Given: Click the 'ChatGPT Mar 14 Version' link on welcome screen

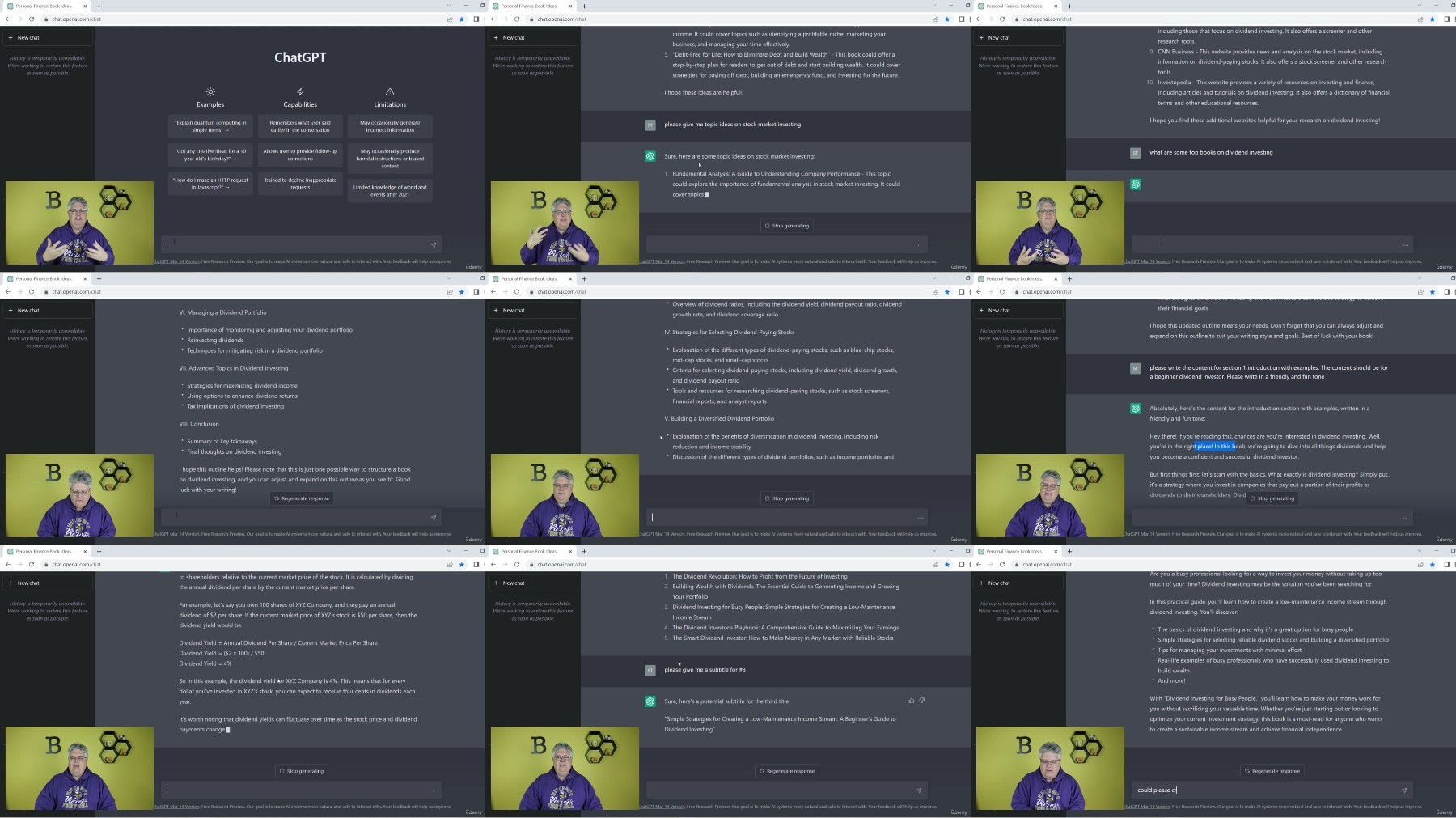Looking at the screenshot, I should 176,261.
